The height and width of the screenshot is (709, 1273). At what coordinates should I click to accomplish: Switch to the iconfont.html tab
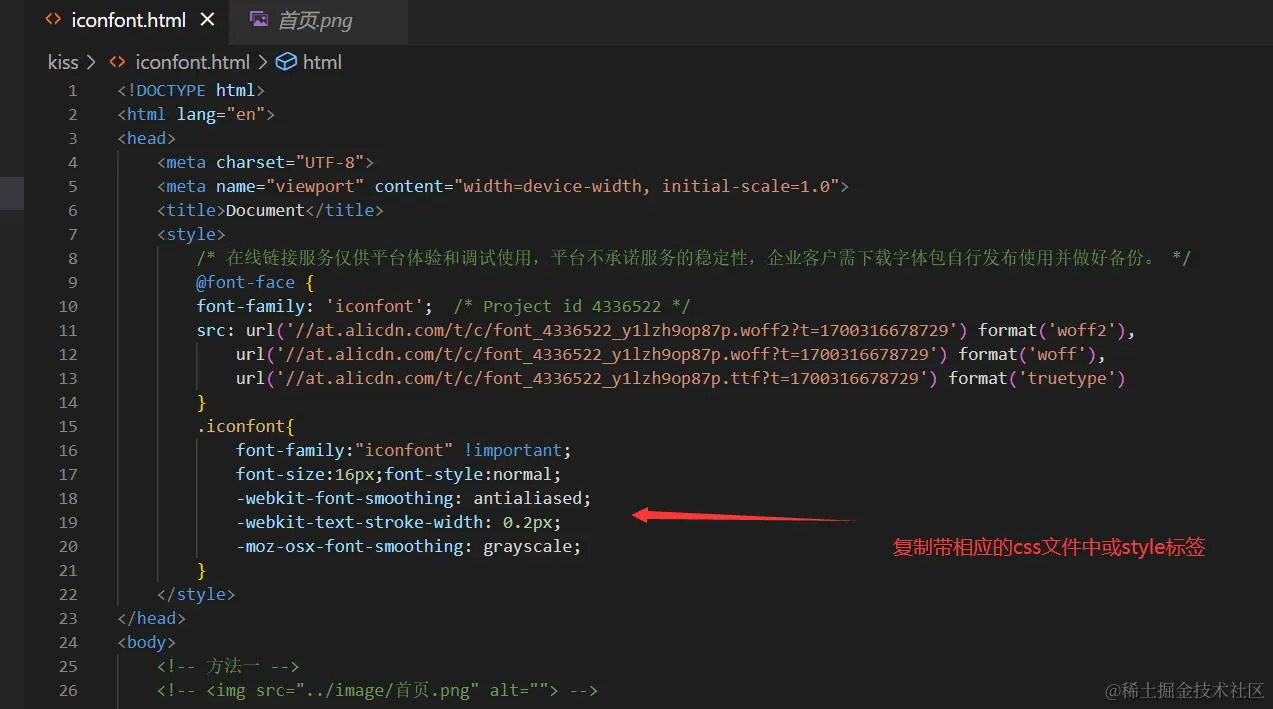point(129,19)
